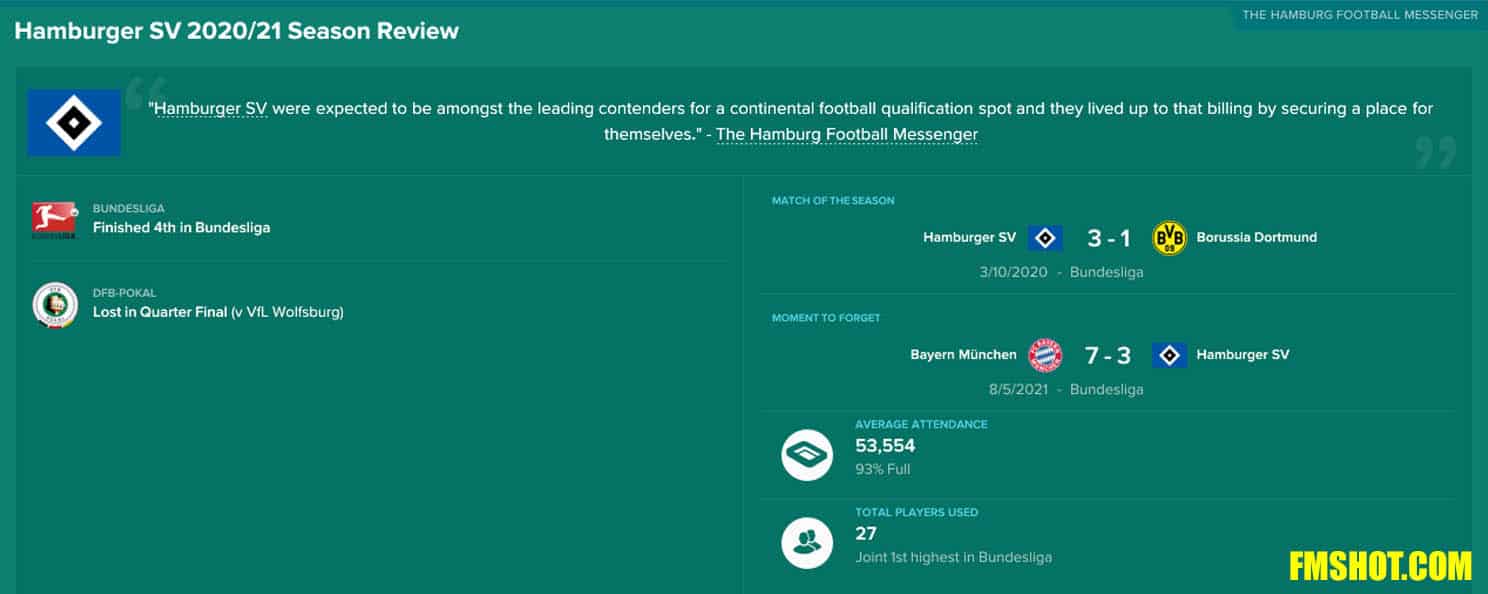Screen dimensions: 1488x594
Task: Open Finished 4th in Bundesliga entry
Action: click(181, 227)
